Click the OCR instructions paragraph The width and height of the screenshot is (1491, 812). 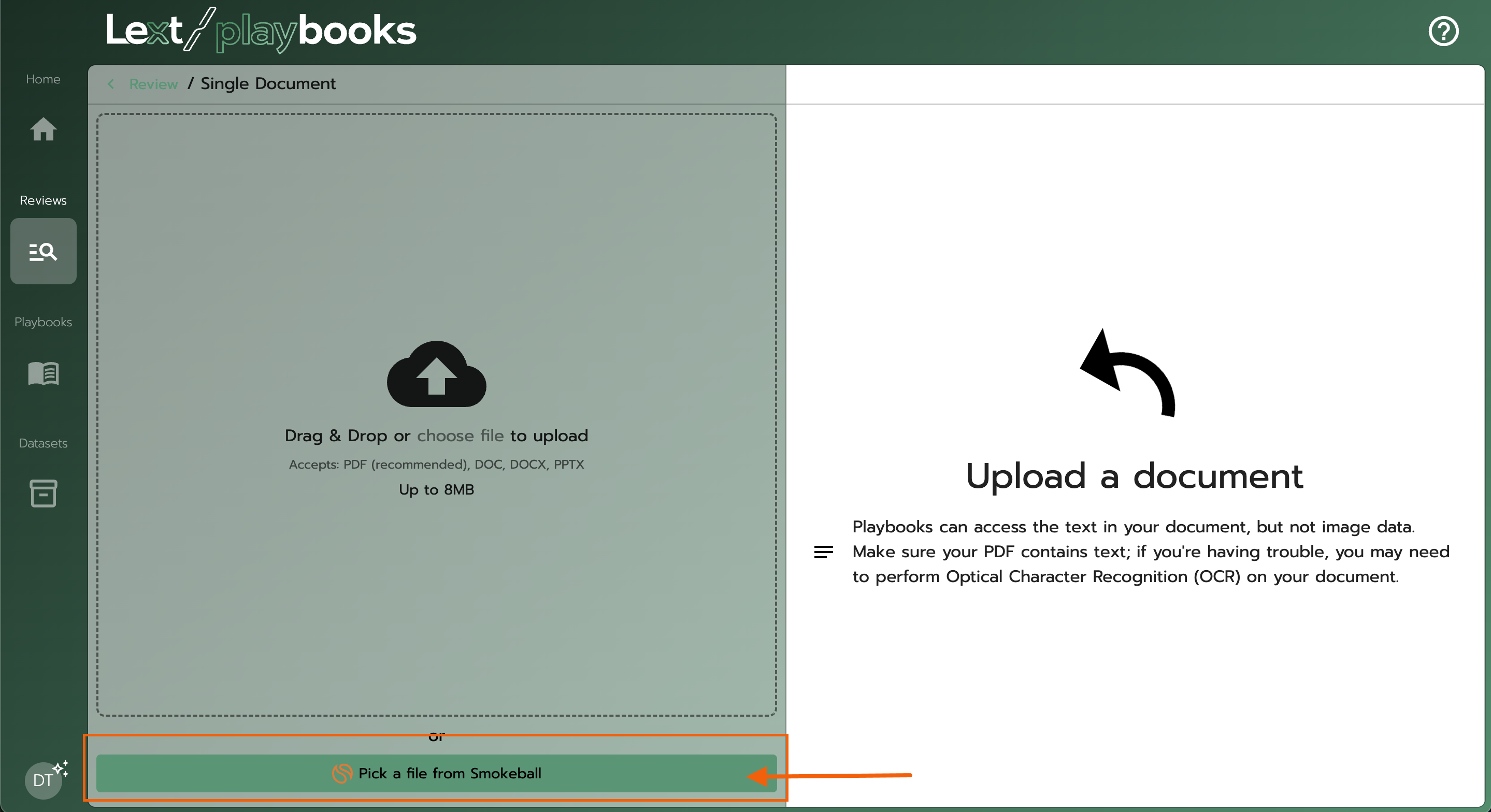[x=1151, y=552]
